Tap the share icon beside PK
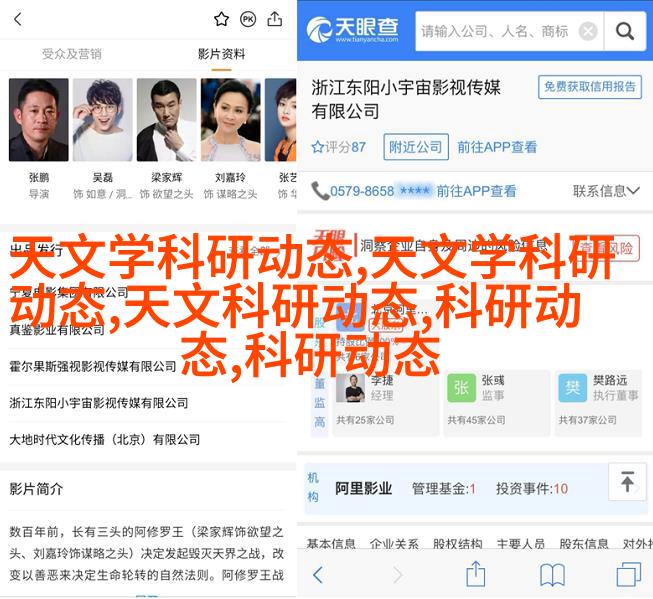This screenshot has width=653, height=599. click(x=274, y=19)
